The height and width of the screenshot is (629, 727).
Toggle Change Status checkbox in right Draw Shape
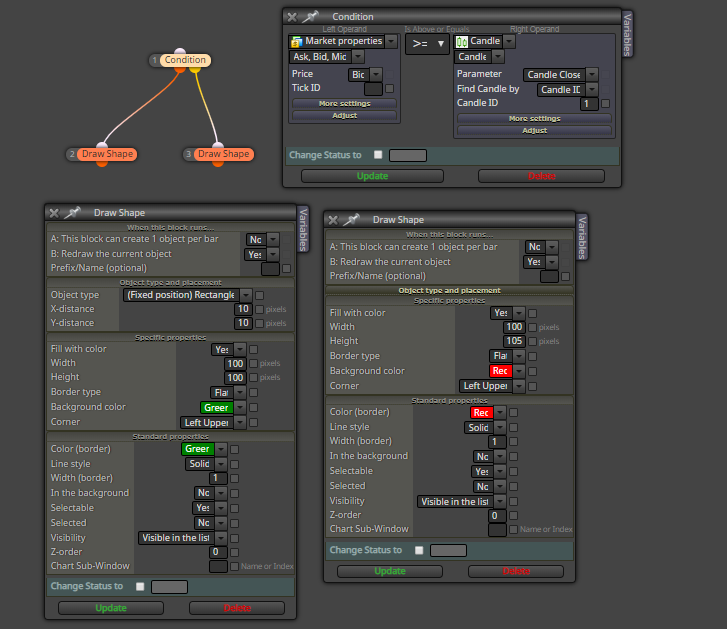[x=419, y=550]
